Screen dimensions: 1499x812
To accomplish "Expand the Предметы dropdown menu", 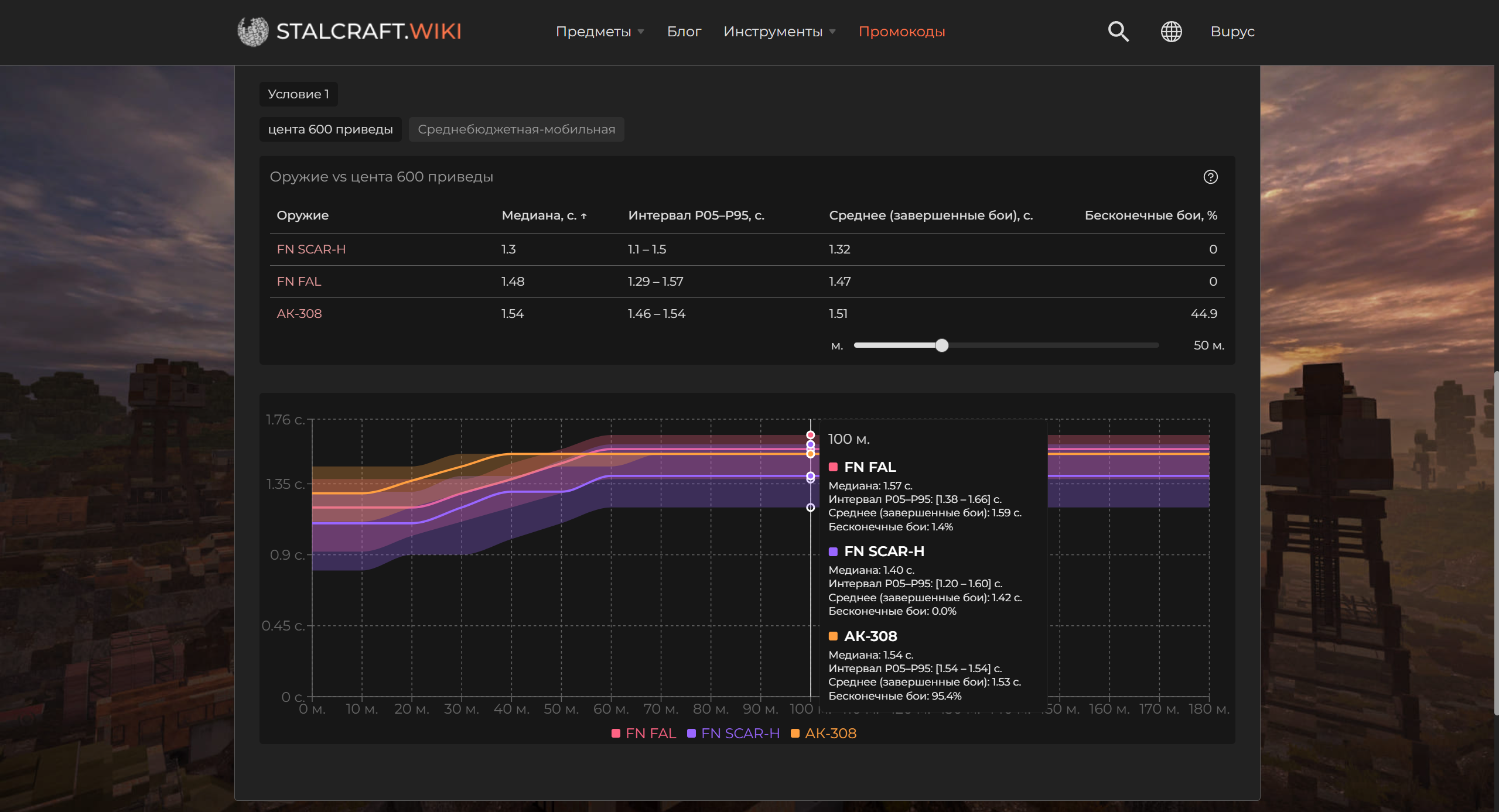I will click(600, 32).
